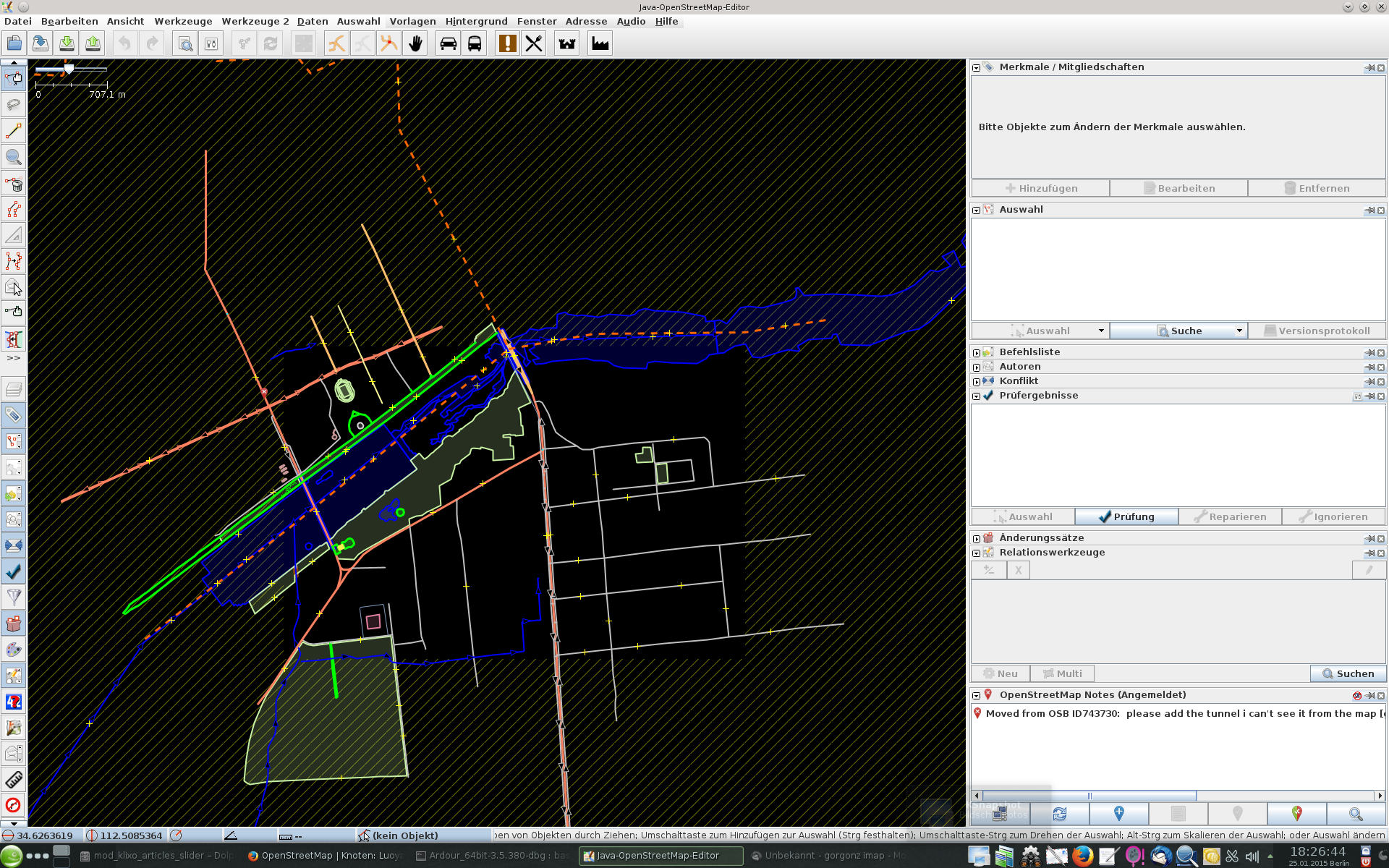Open the Hintergrund menu
Viewport: 1389px width, 868px height.
pos(476,22)
